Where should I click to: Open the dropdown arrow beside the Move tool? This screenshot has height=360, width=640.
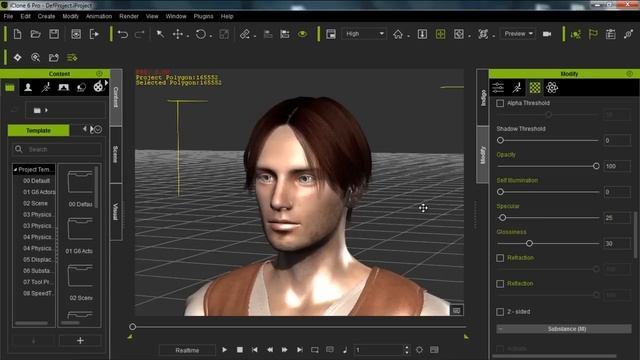coord(187,36)
